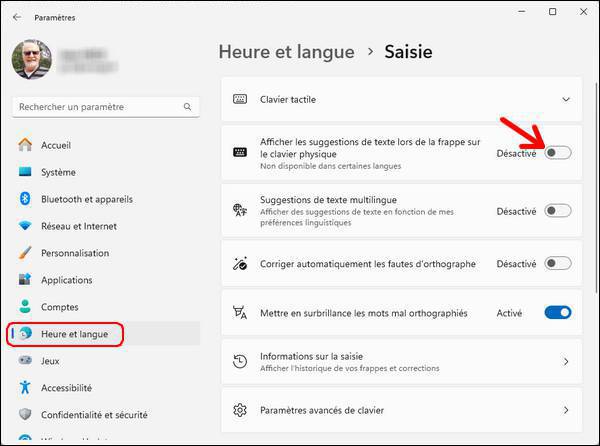
Task: Enable text suggestions for physical keyboard
Action: click(x=558, y=153)
